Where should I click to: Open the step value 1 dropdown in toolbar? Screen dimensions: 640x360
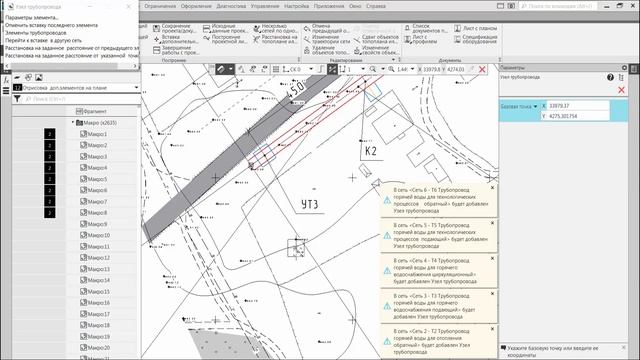362,69
